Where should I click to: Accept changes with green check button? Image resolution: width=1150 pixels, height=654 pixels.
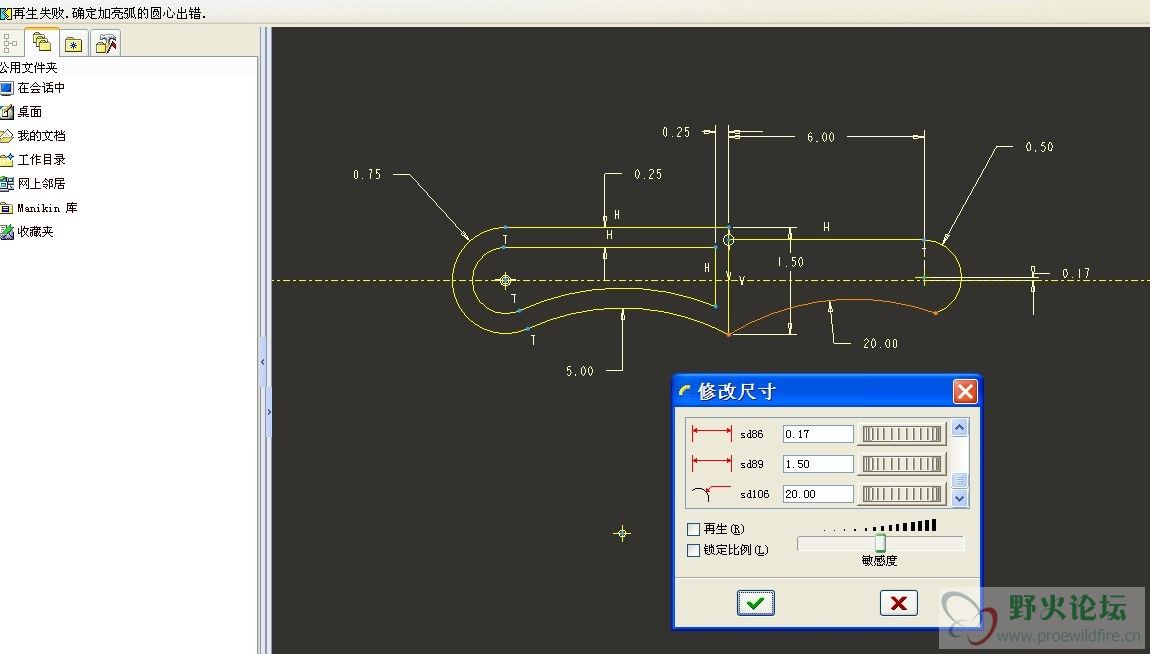(x=755, y=603)
